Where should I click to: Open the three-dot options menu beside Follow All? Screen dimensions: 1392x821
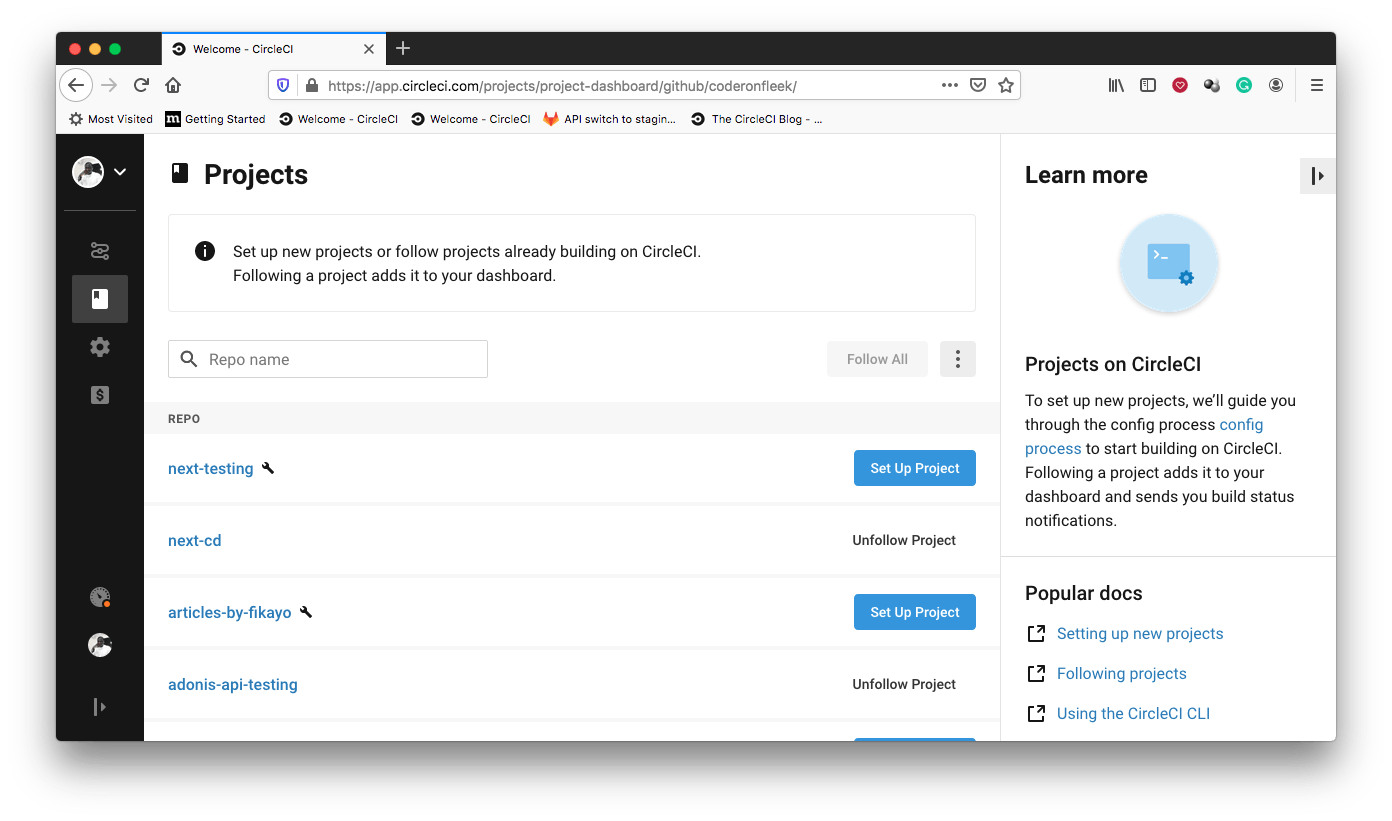[957, 359]
